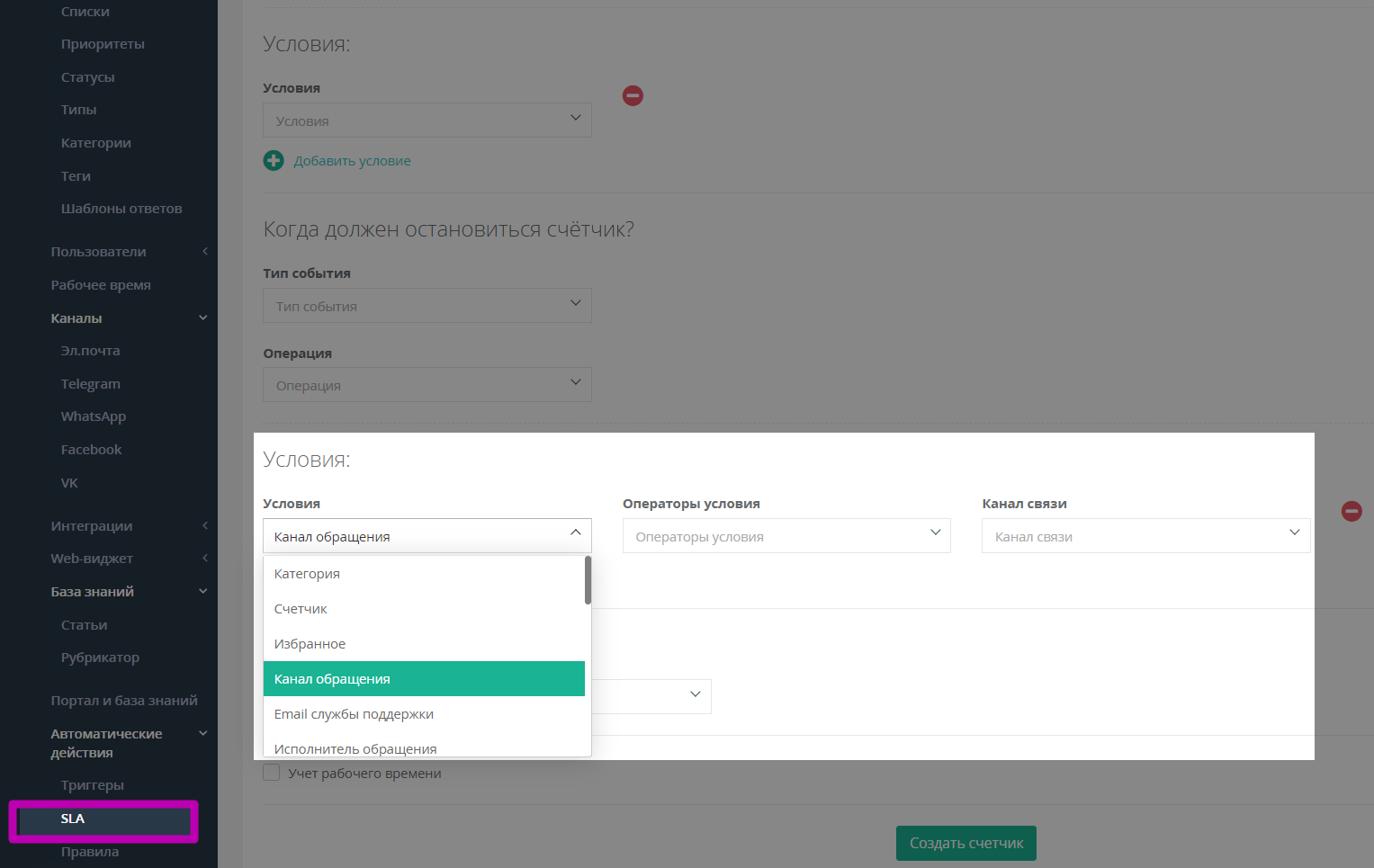Viewport: 1374px width, 868px height.
Task: Pick Email службы поддержки option
Action: (354, 714)
